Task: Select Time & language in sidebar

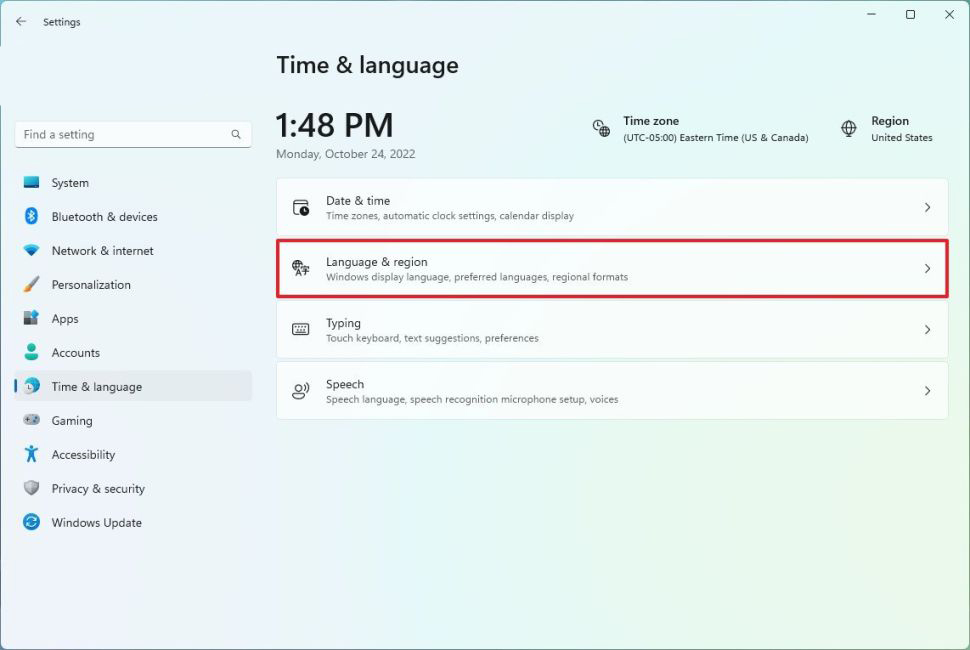Action: (97, 387)
